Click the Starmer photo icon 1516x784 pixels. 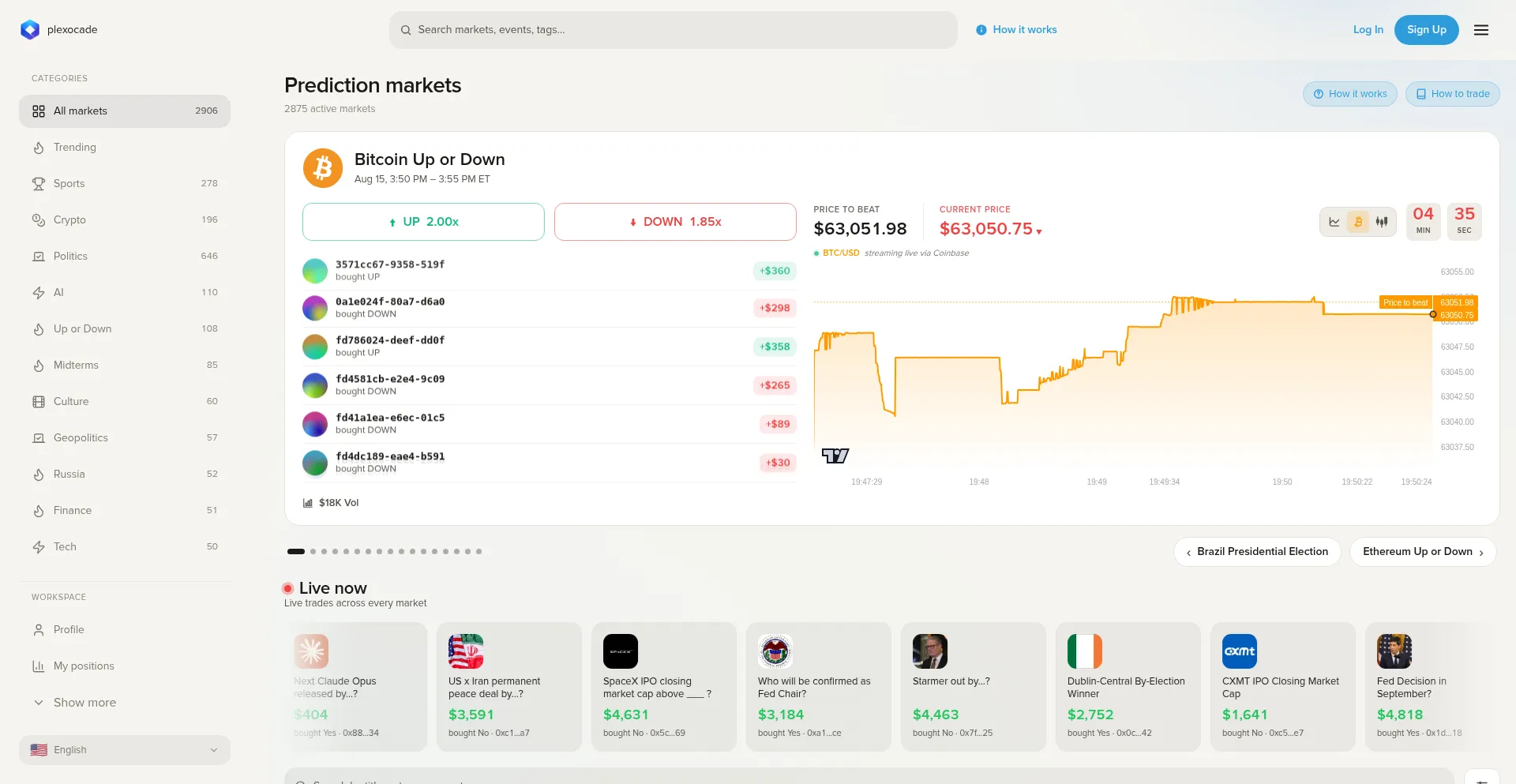pyautogui.click(x=930, y=651)
